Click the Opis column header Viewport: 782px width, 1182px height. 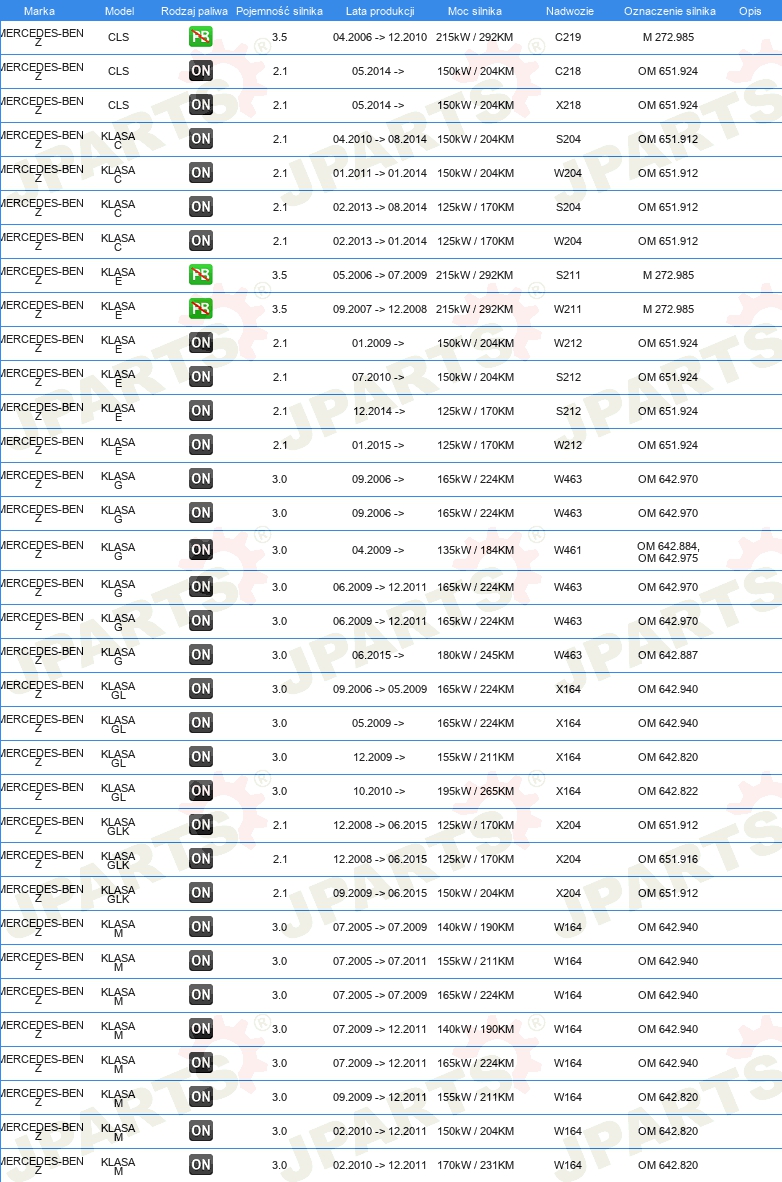[x=750, y=11]
